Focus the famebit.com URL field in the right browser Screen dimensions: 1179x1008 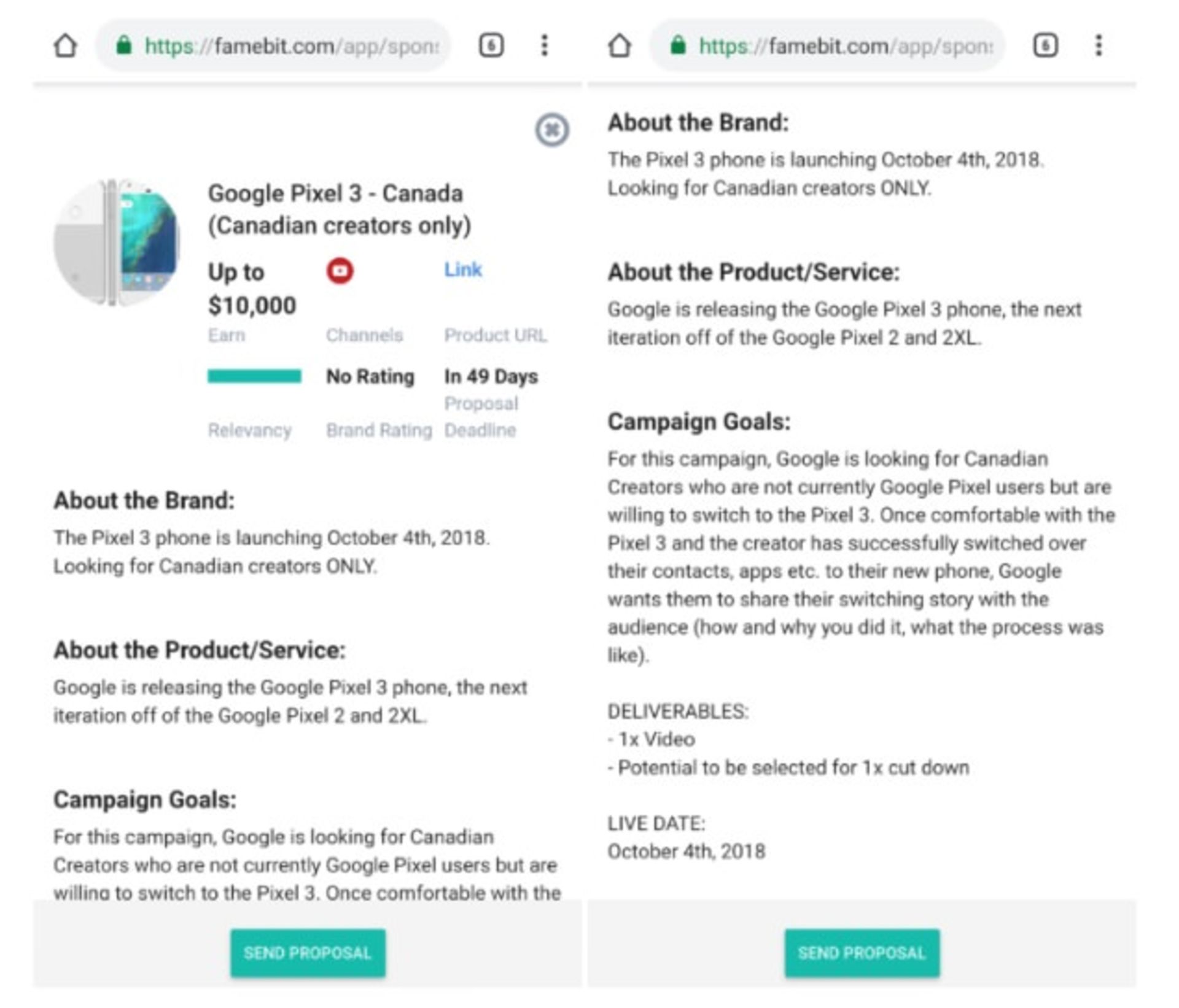tap(846, 46)
